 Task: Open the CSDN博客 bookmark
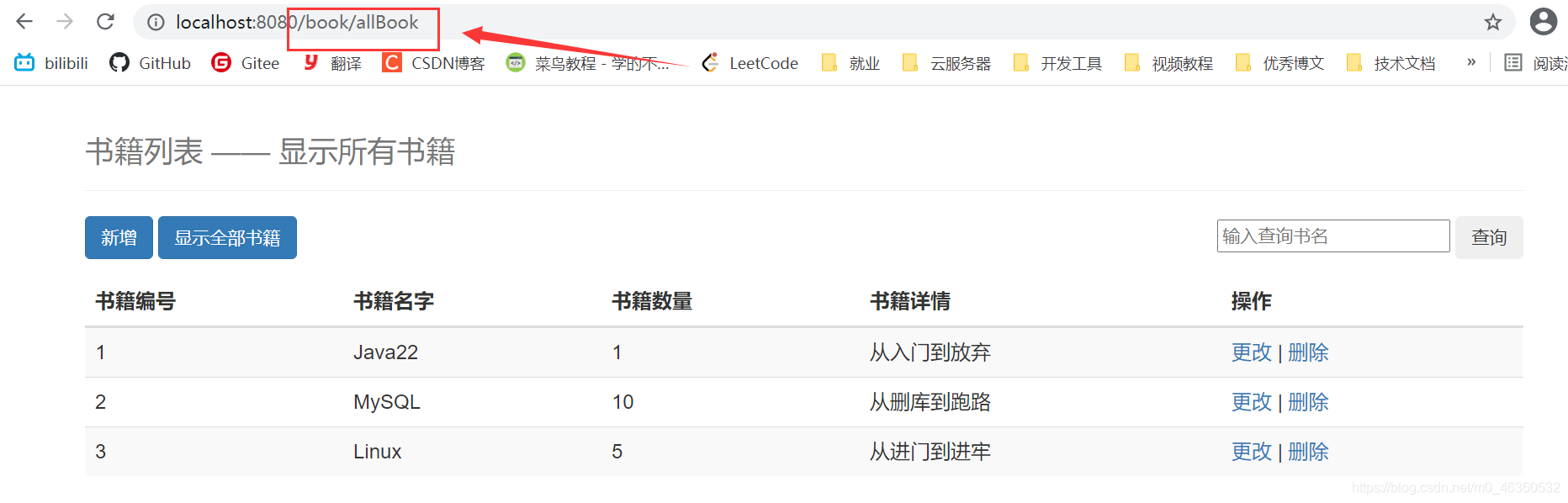click(x=433, y=63)
